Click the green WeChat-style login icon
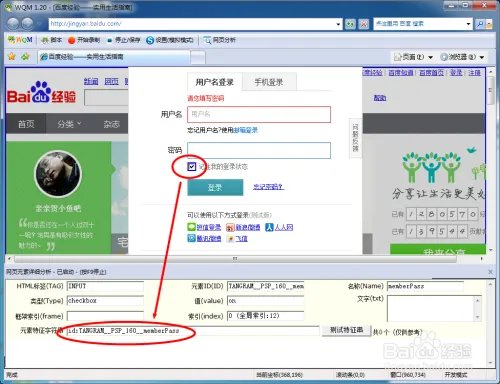 pyautogui.click(x=191, y=227)
